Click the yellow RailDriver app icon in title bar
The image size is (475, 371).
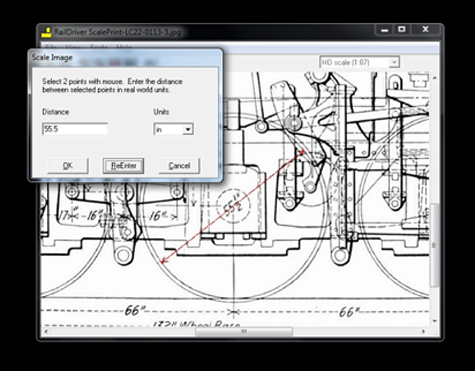(47, 32)
